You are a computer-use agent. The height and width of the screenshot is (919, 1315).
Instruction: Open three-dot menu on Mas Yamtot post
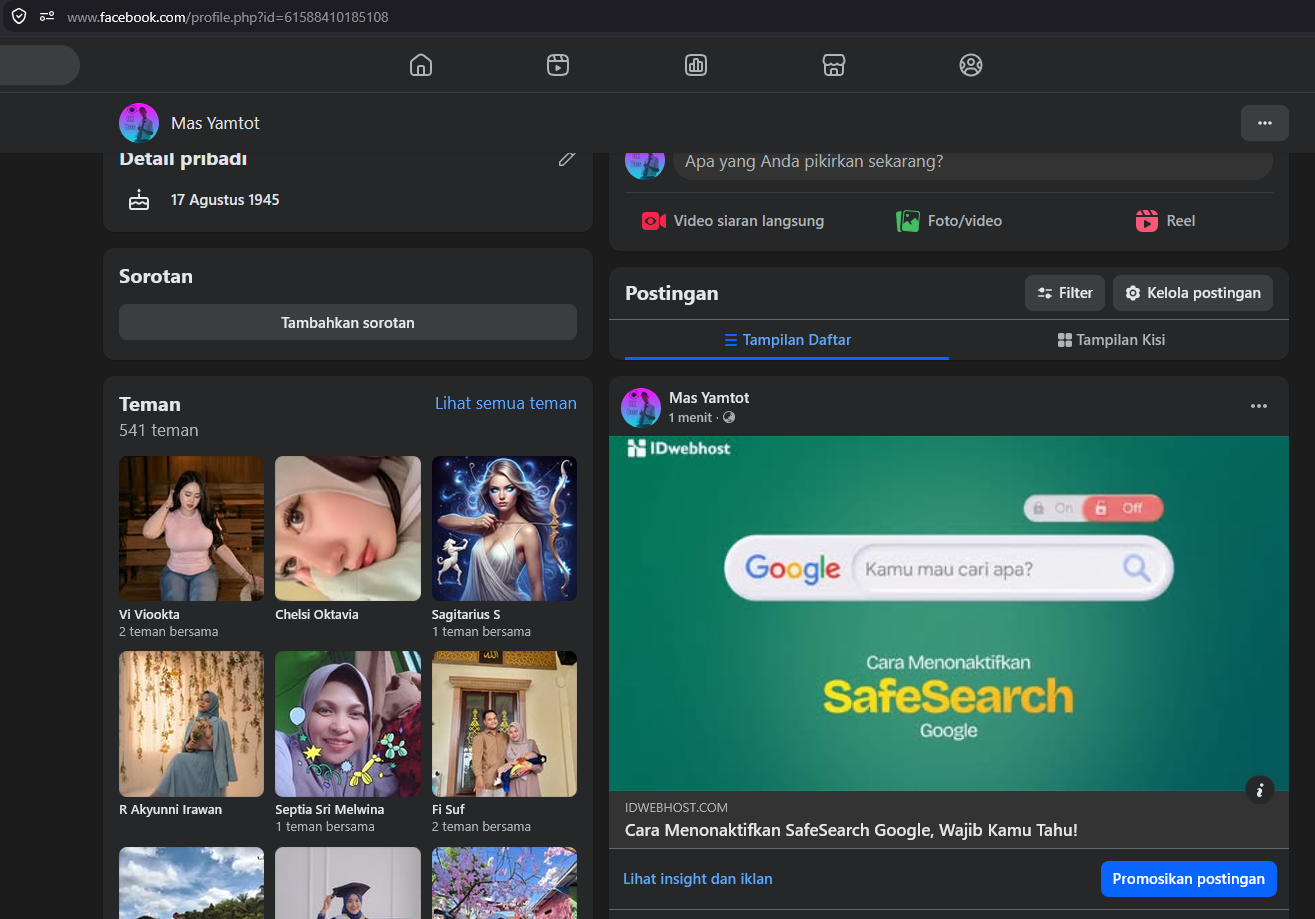pyautogui.click(x=1259, y=406)
